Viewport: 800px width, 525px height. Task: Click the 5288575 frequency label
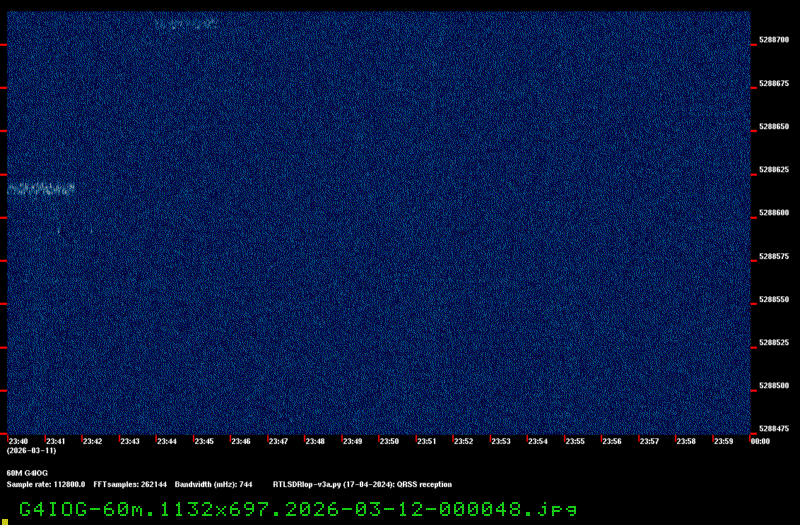tap(774, 256)
